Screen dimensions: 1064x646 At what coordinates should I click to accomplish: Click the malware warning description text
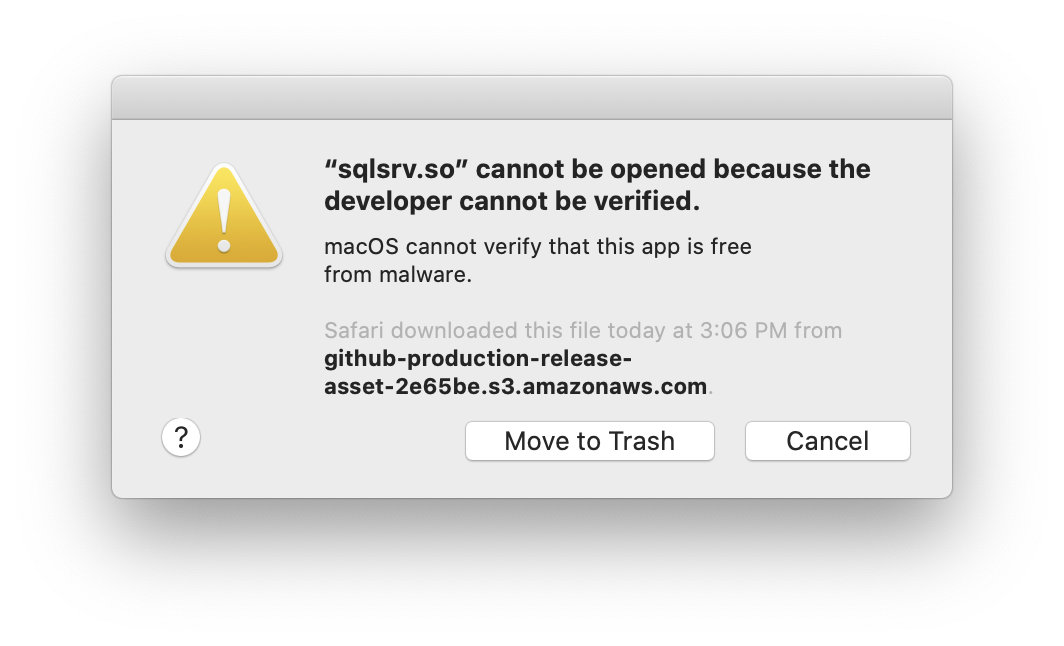point(537,260)
